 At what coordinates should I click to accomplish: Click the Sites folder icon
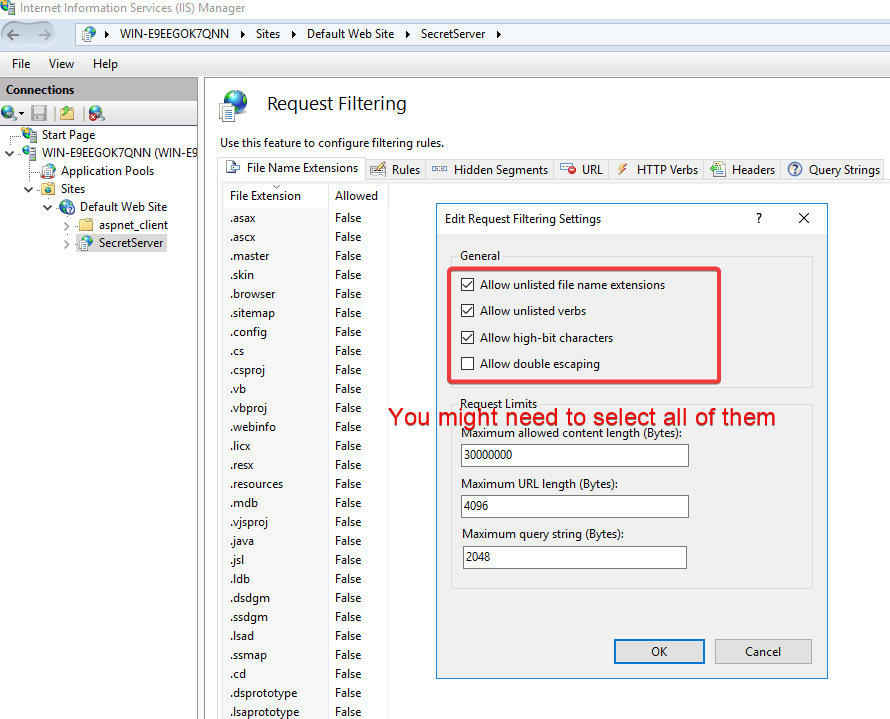point(49,189)
